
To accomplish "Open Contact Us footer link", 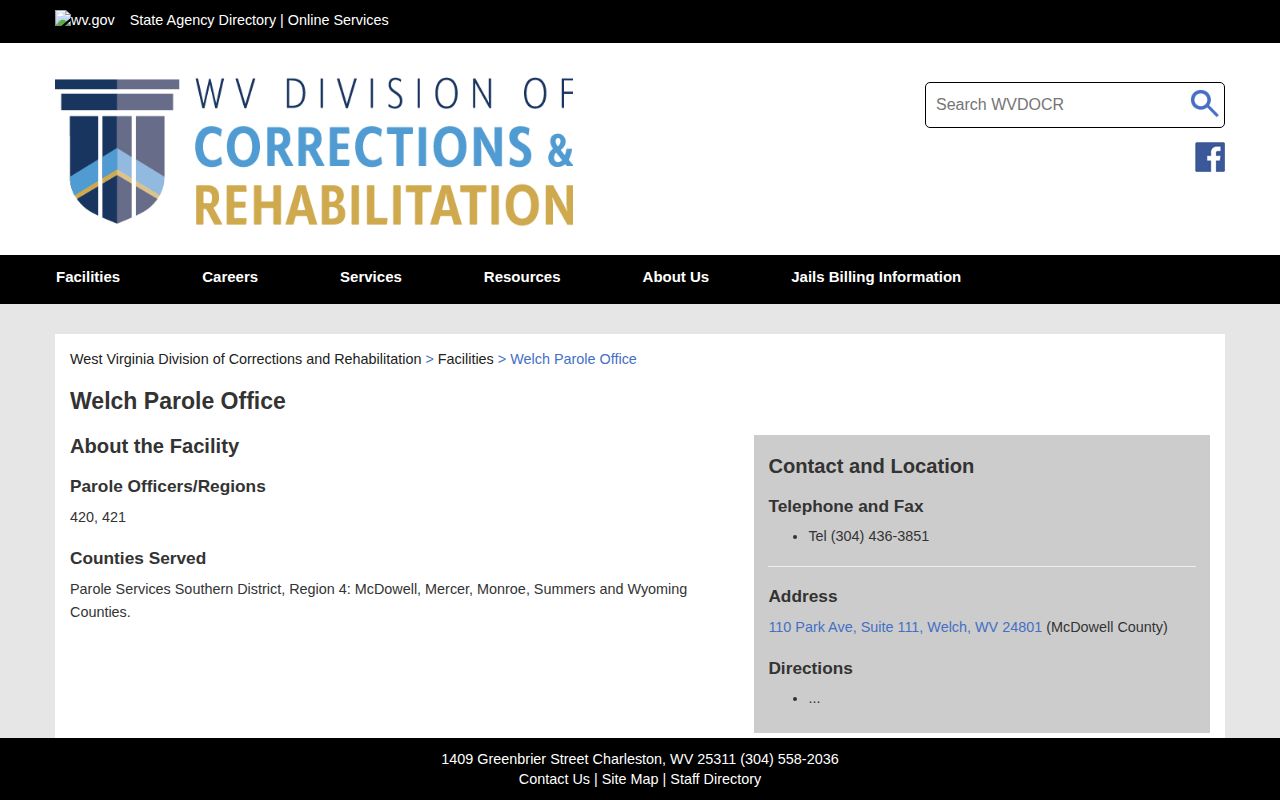I will pyautogui.click(x=554, y=779).
